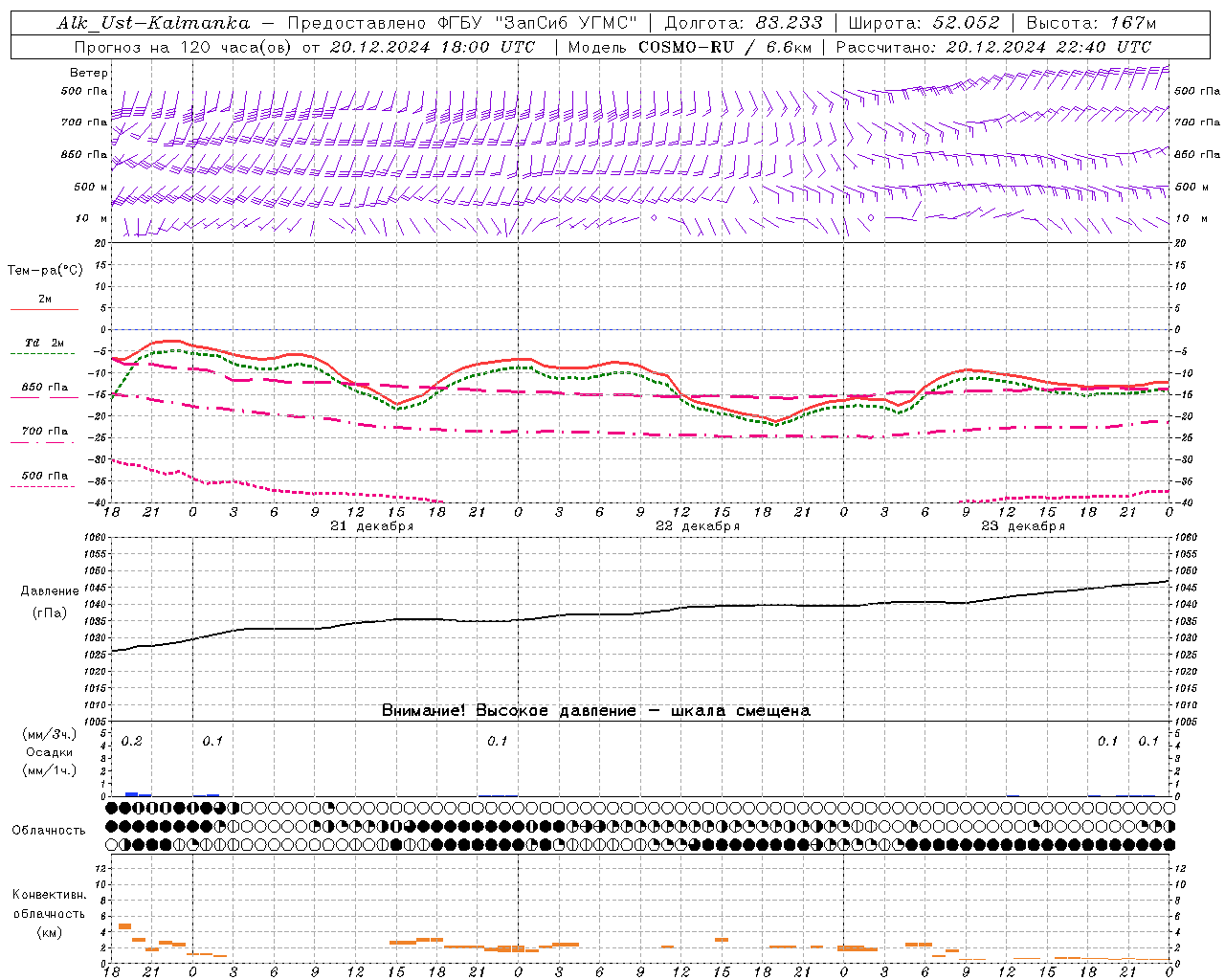Click the computed time Рассчитано: 20.12.2024 22:40 UTC
This screenshot has width=1225, height=980.
994,47
